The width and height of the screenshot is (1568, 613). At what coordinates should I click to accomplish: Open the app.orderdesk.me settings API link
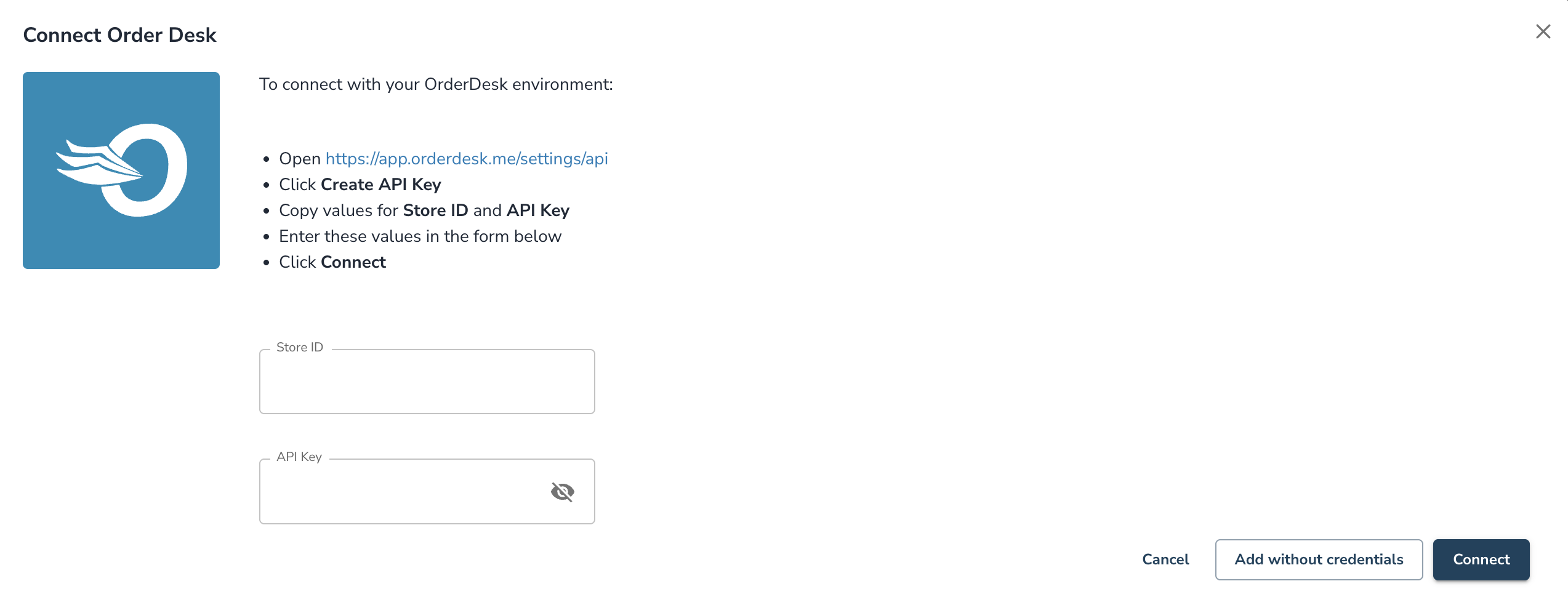tap(467, 159)
